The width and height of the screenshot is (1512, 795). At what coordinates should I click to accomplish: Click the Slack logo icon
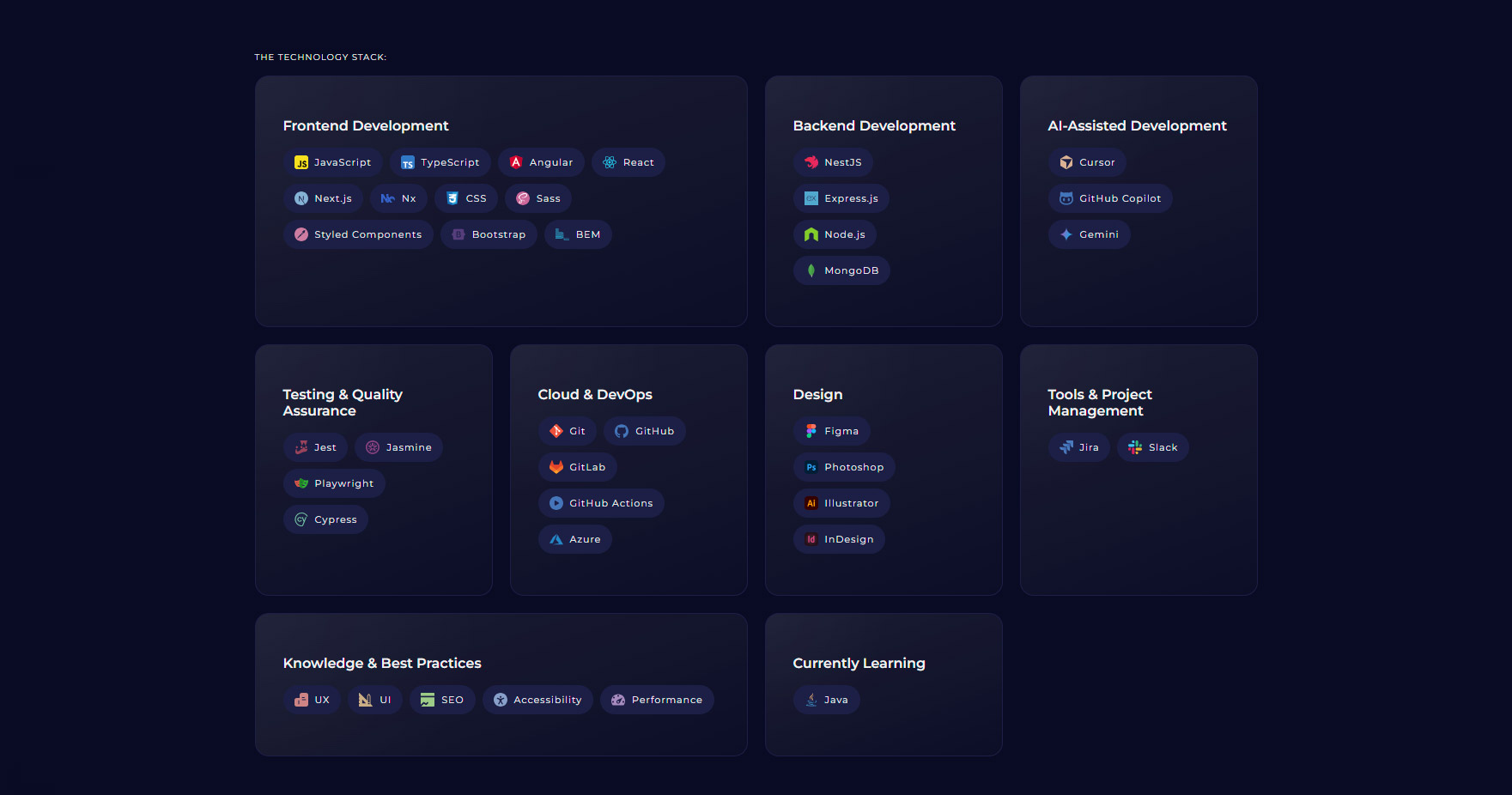pos(1135,447)
